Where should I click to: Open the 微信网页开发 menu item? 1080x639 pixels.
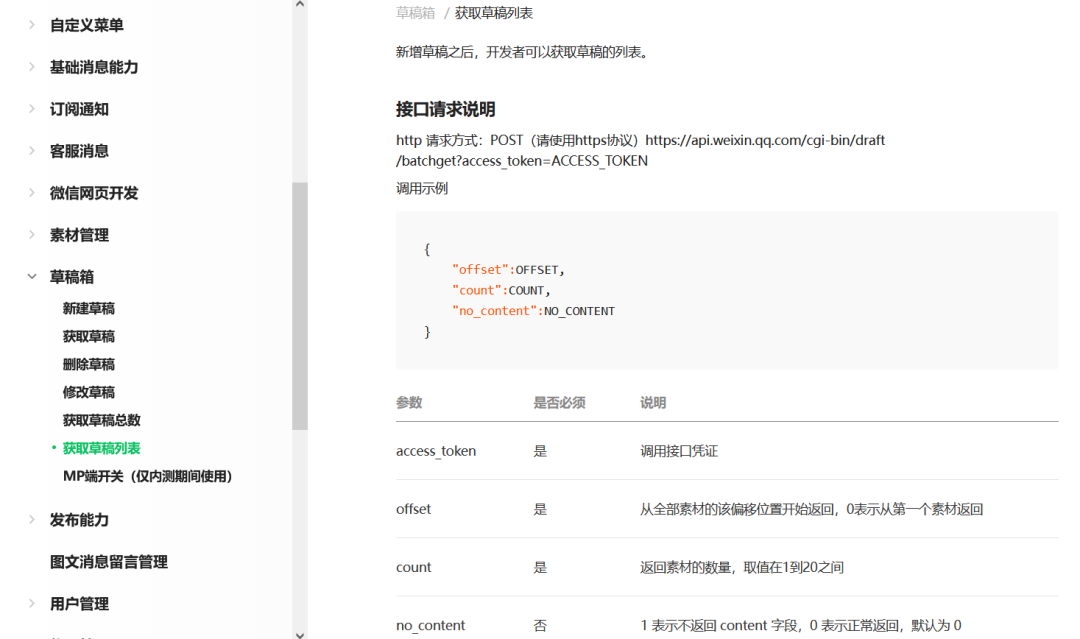94,193
